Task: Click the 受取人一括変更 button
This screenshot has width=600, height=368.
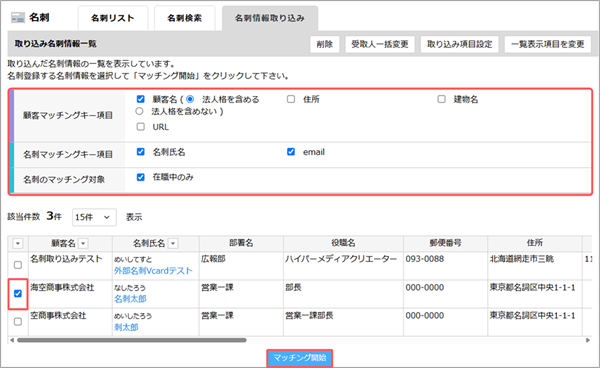Action: [380, 44]
